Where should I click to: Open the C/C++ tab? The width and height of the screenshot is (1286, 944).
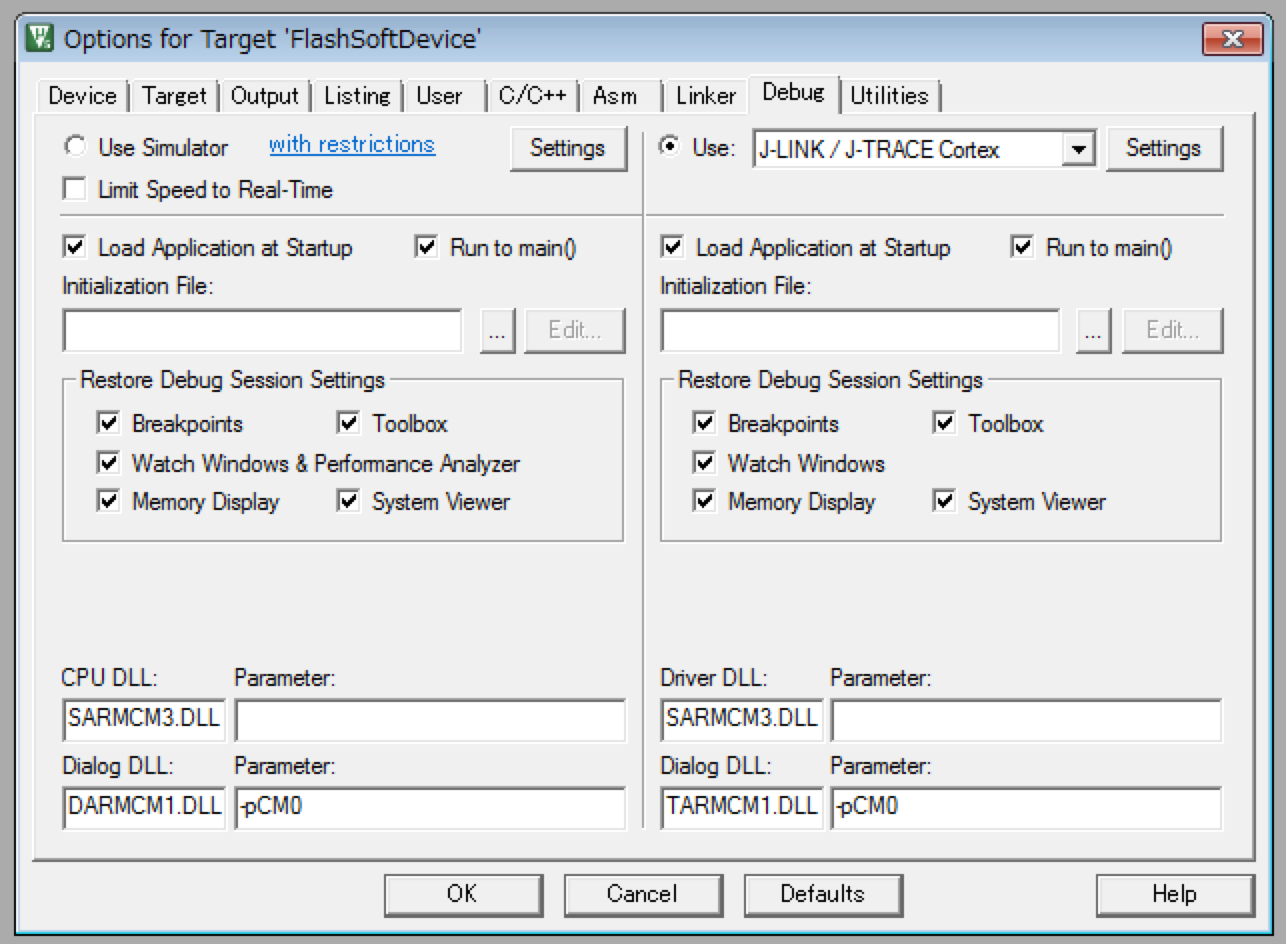[532, 96]
